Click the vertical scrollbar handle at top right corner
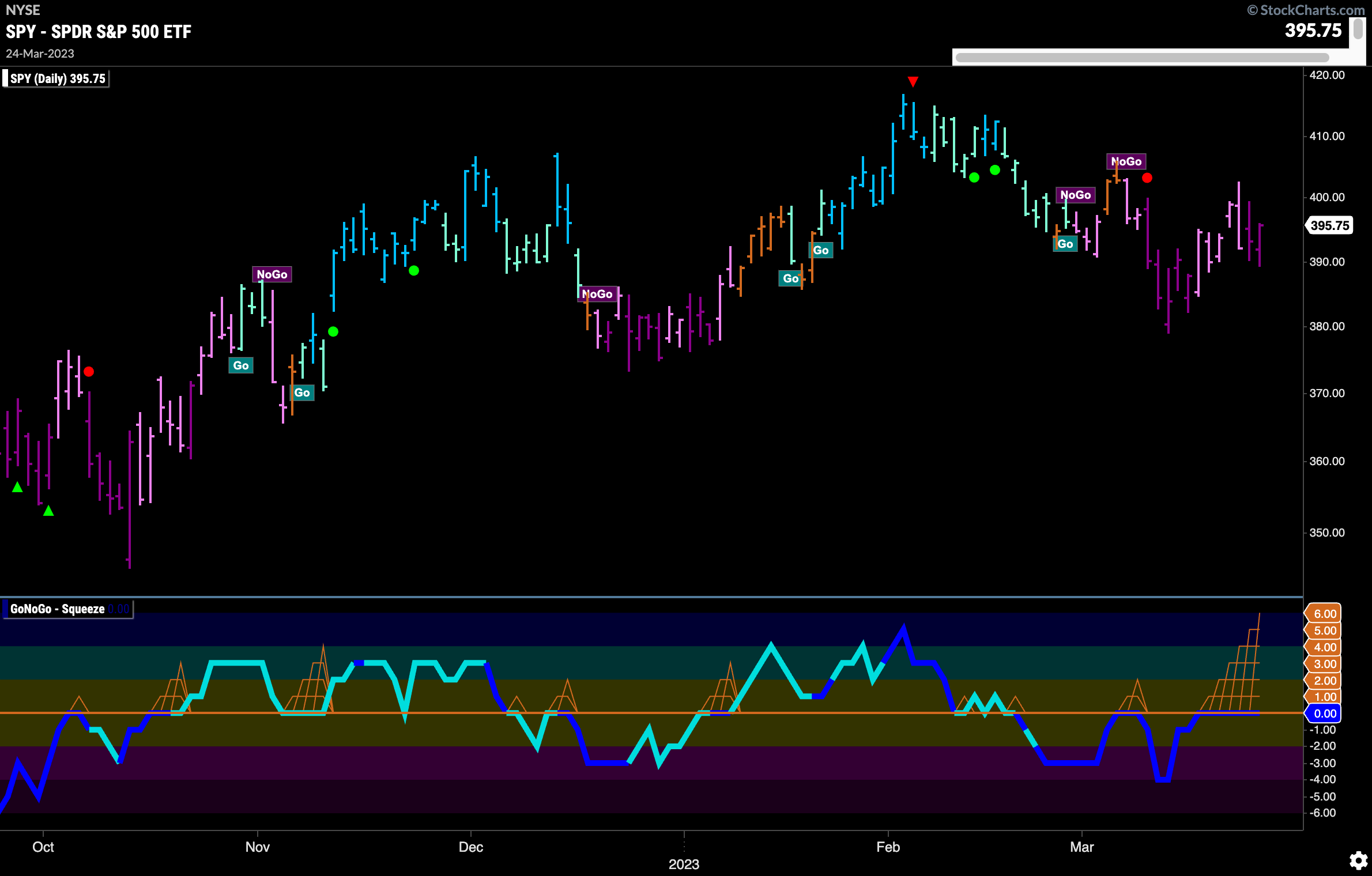This screenshot has height=876, width=1372. point(1359,28)
